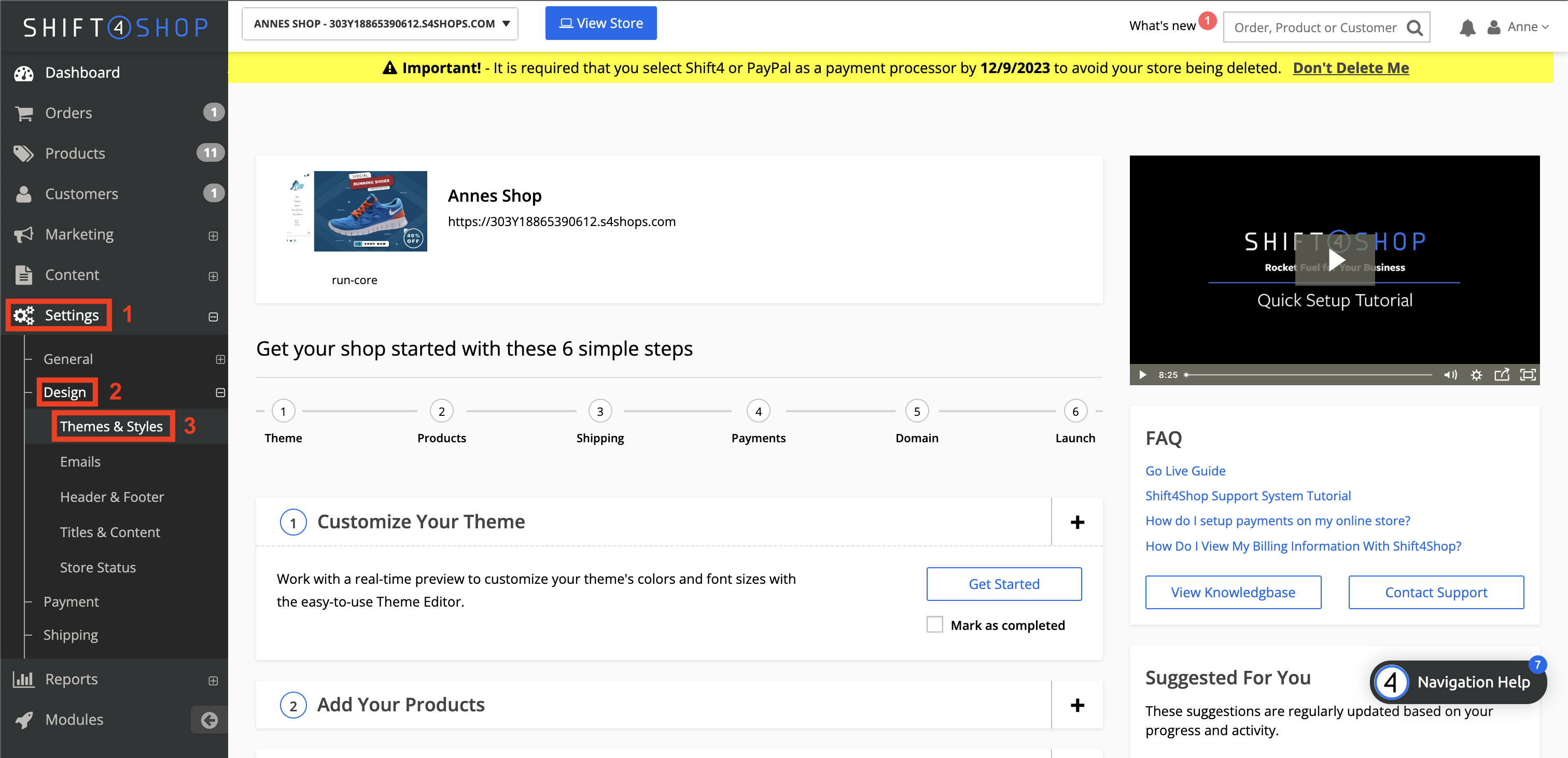Click the Orders cart icon

pos(24,113)
